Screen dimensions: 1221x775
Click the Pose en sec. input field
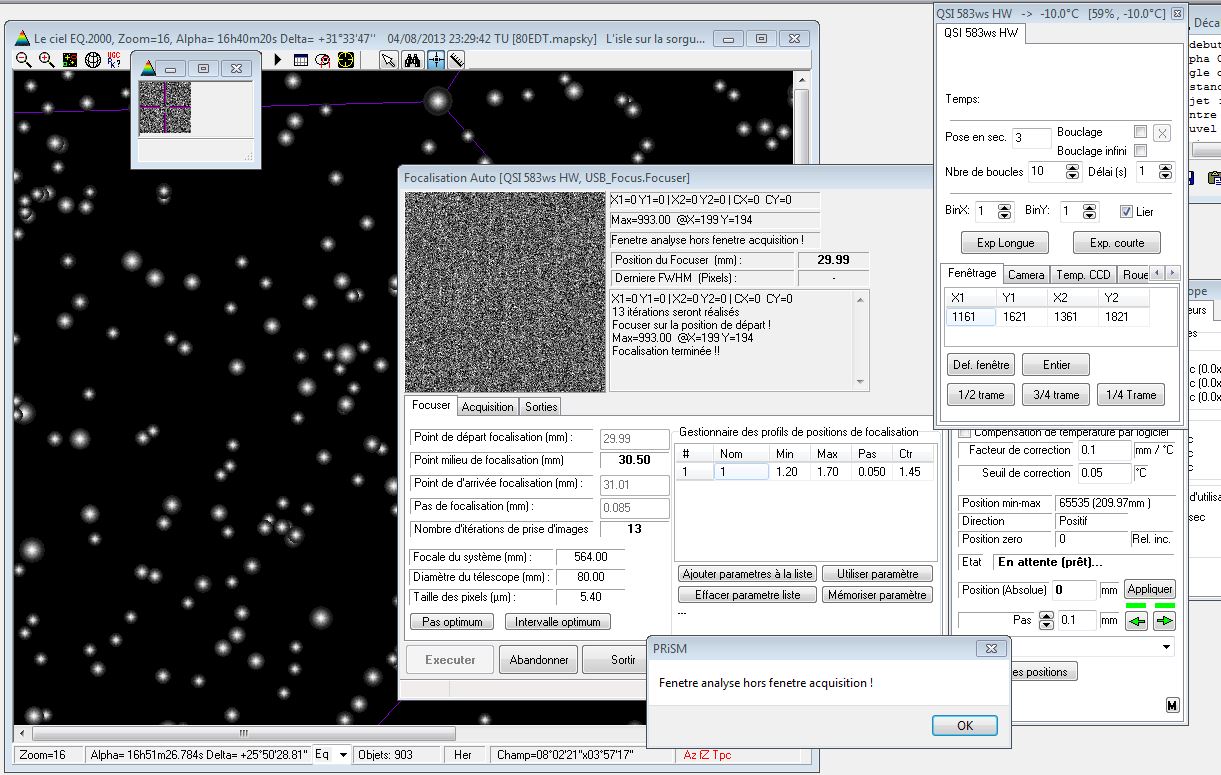point(1030,138)
